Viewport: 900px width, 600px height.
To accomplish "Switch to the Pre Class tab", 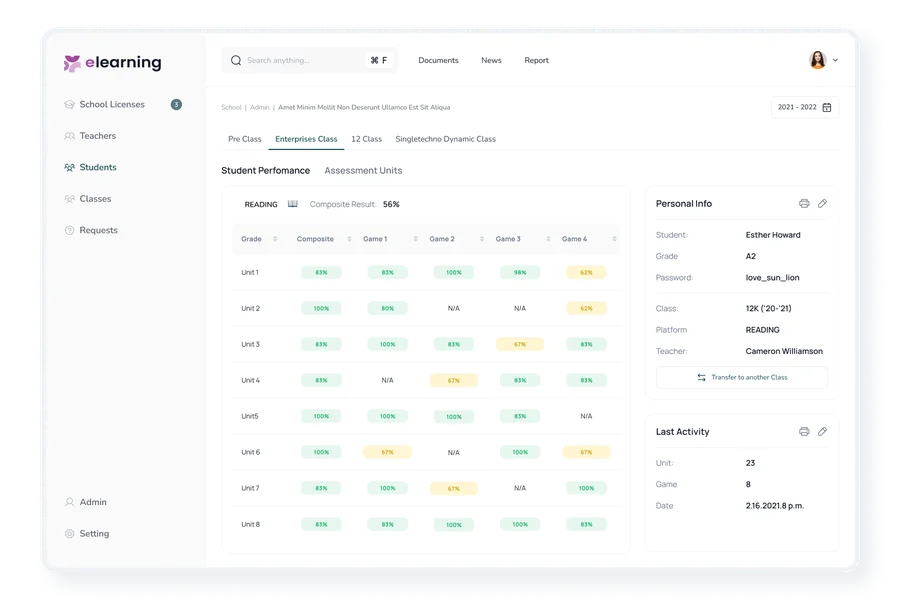I will pos(244,139).
